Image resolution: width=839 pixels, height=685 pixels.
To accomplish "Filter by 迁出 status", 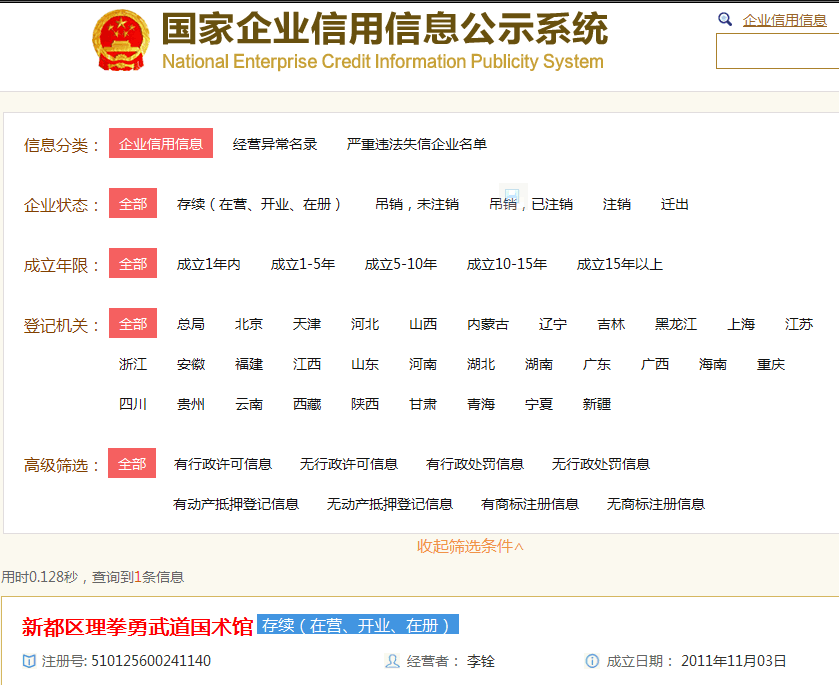I will pyautogui.click(x=675, y=204).
